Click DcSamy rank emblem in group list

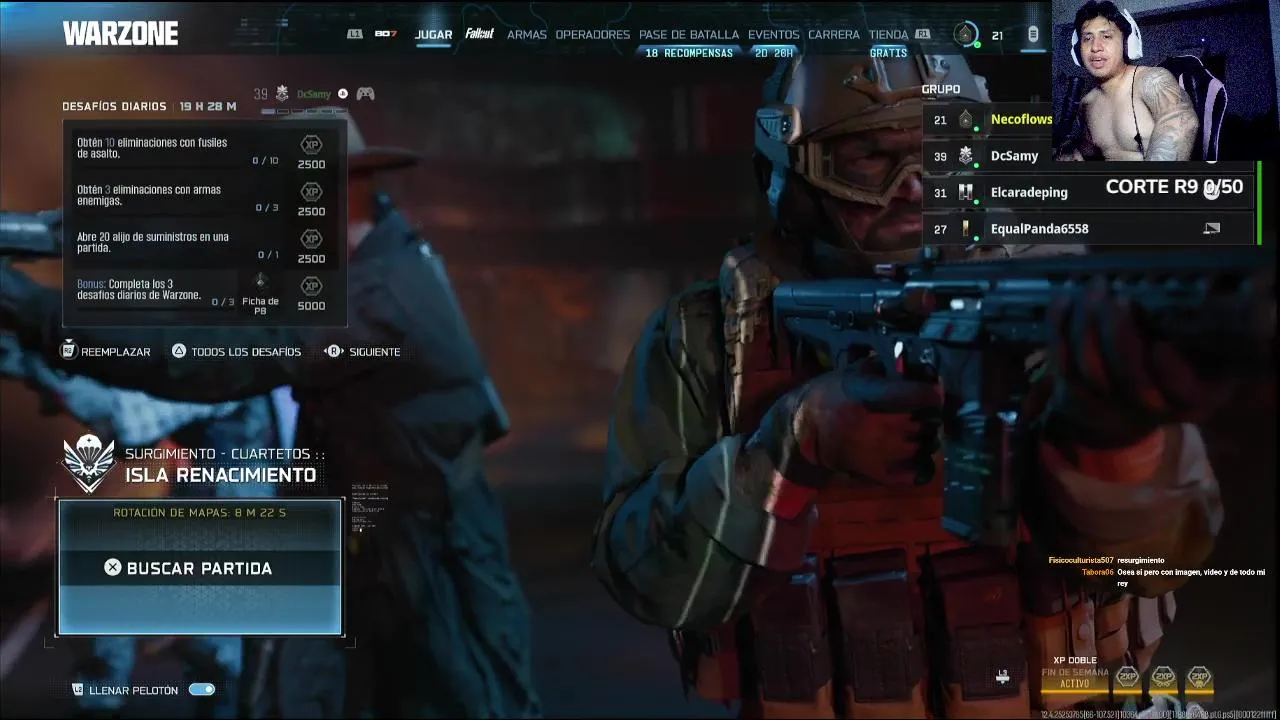tap(965, 156)
